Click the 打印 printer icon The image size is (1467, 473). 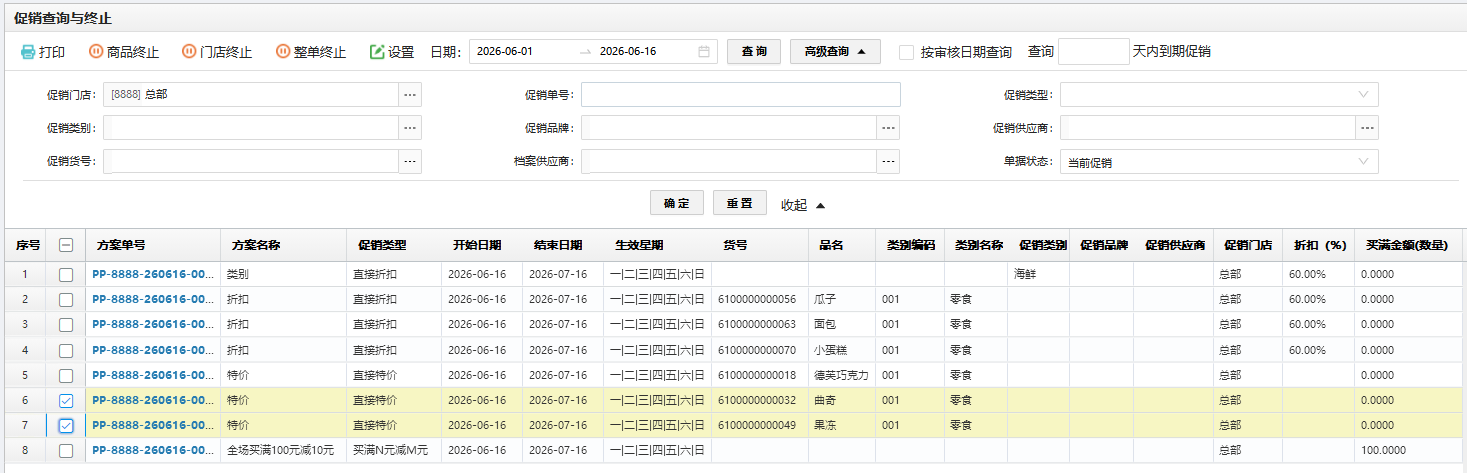(x=28, y=52)
